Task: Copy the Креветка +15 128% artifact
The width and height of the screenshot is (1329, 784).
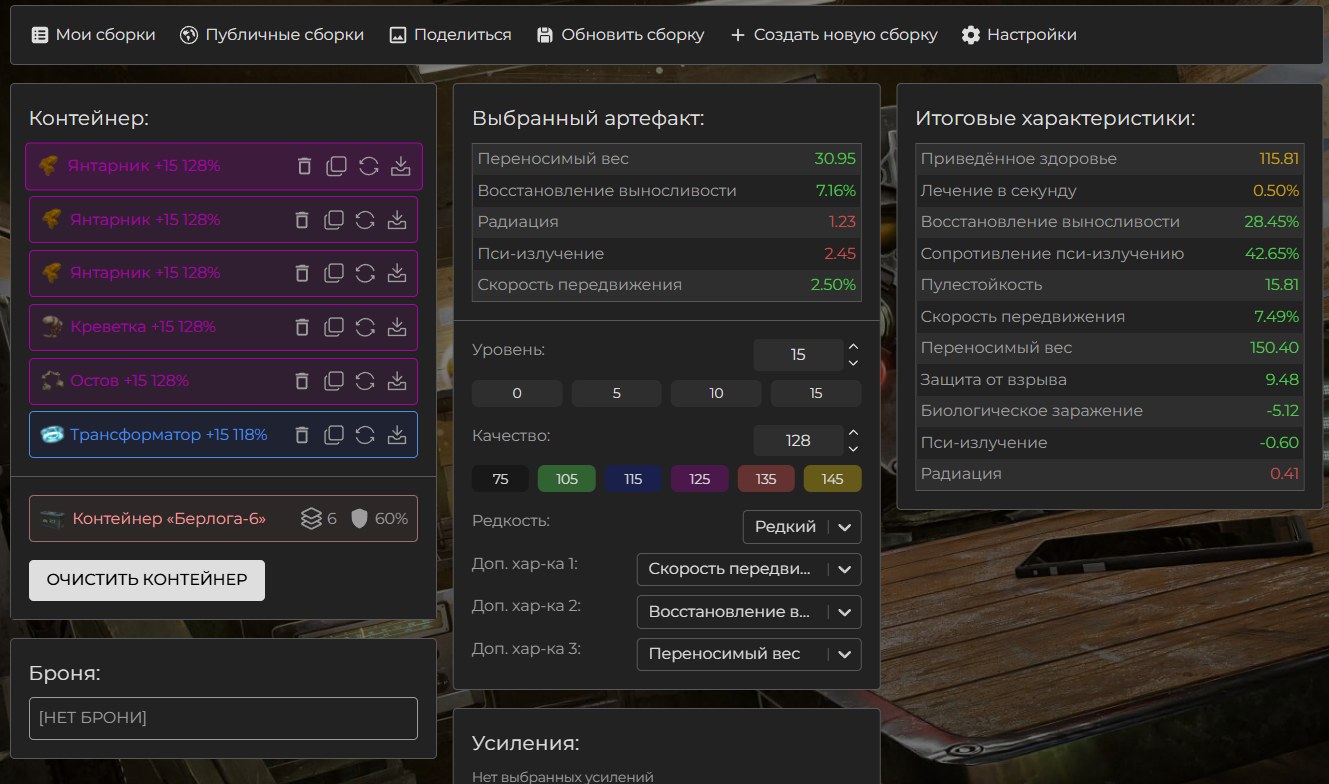Action: (334, 326)
